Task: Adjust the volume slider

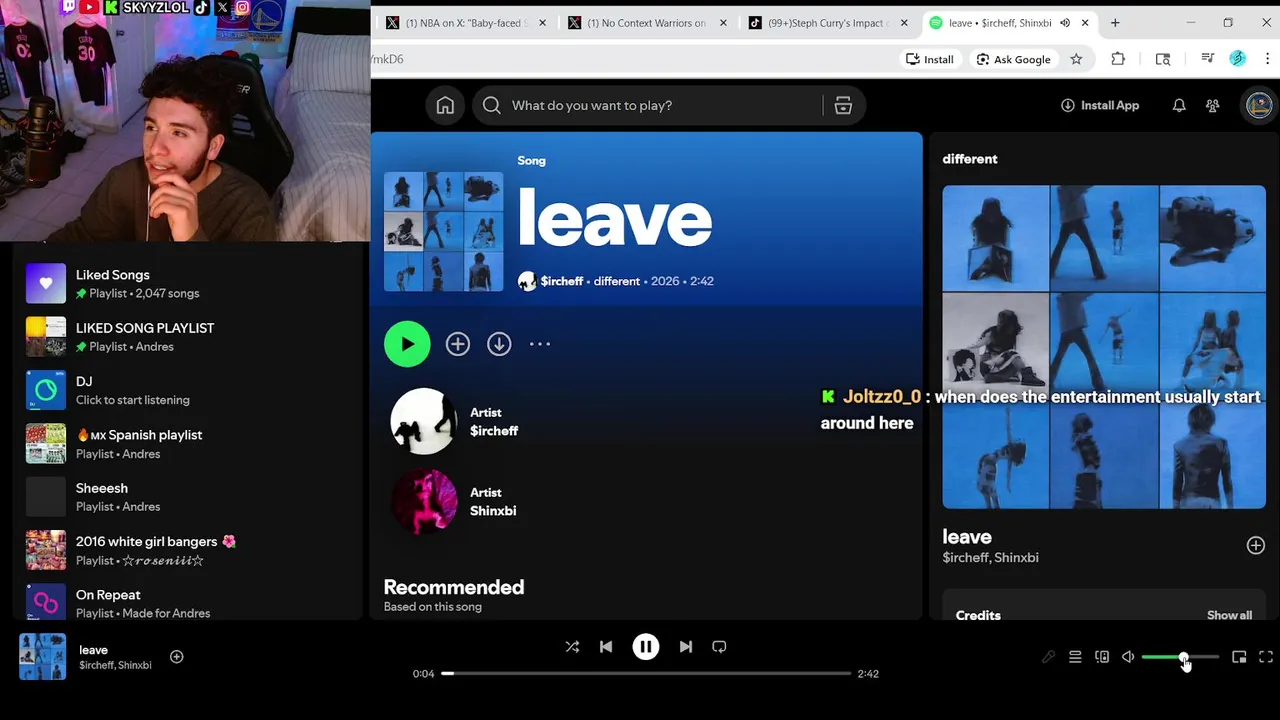Action: click(1180, 657)
